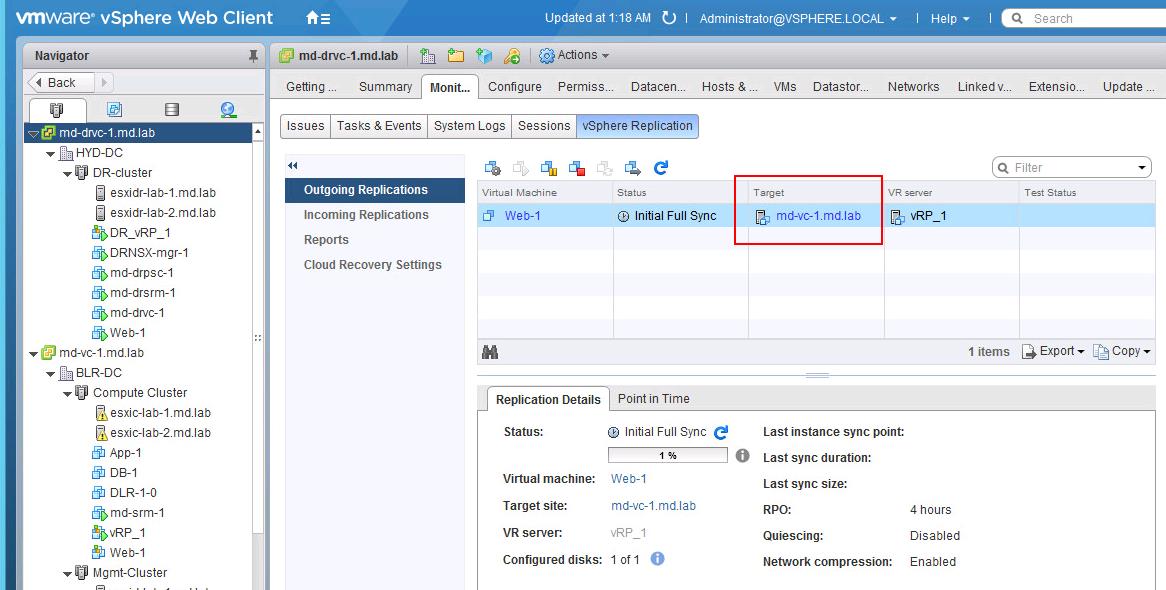Open the Help dropdown menu
Viewport: 1166px width, 590px height.
[950, 19]
